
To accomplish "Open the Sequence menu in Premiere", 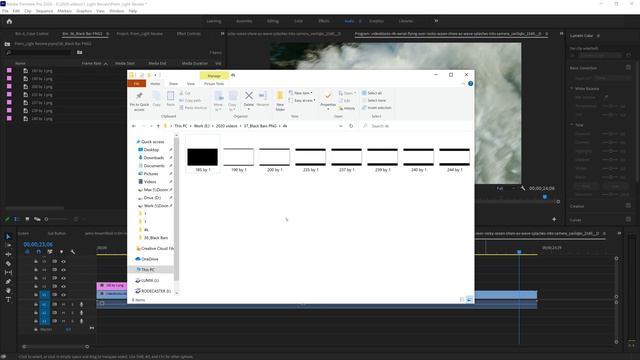I will [x=44, y=11].
